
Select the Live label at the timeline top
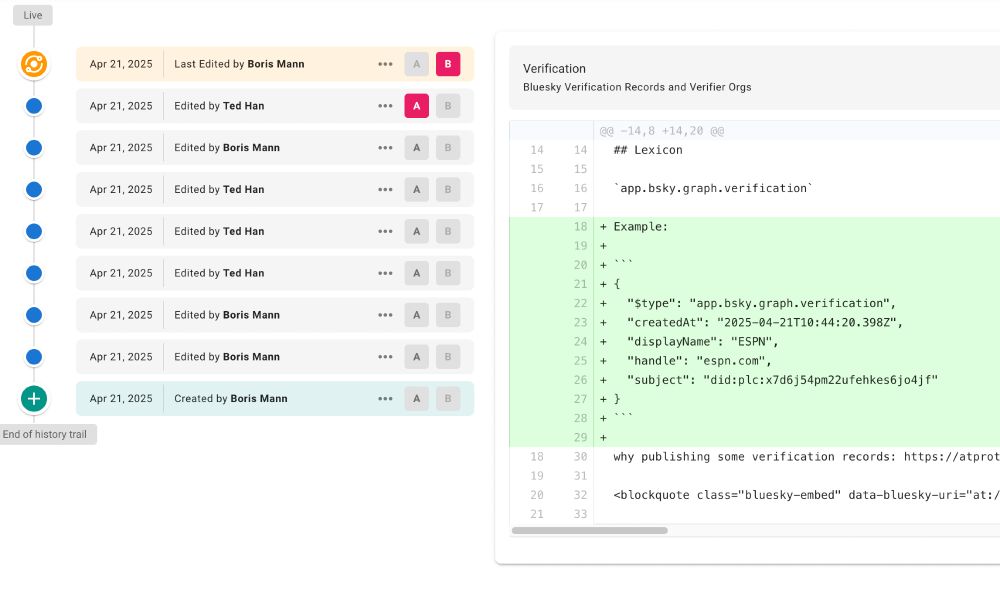coord(33,15)
